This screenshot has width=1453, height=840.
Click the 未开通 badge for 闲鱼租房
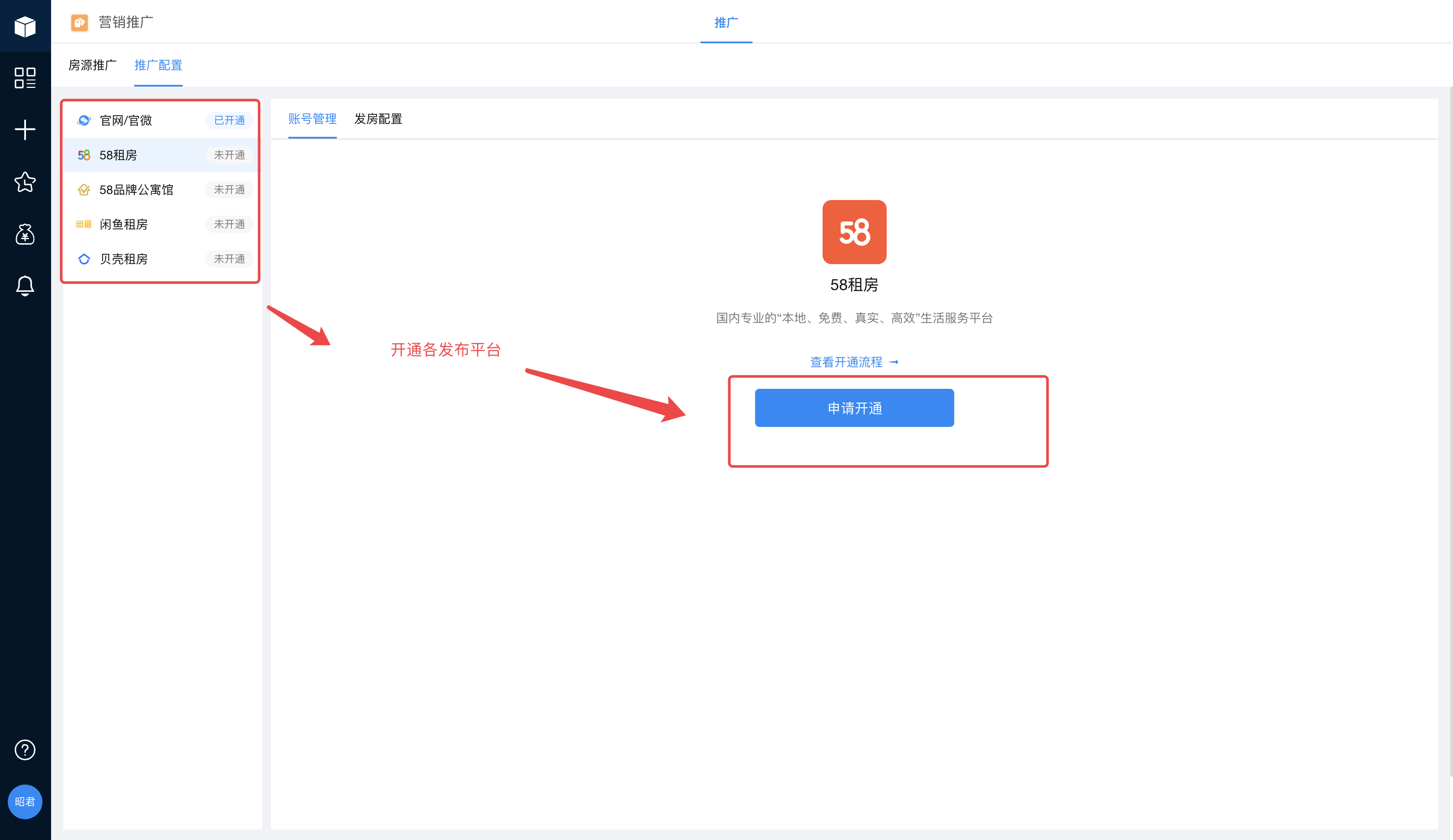(229, 224)
